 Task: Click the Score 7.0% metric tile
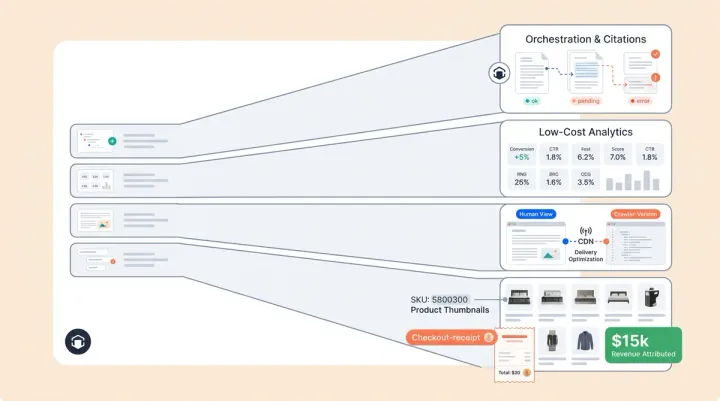click(x=618, y=154)
